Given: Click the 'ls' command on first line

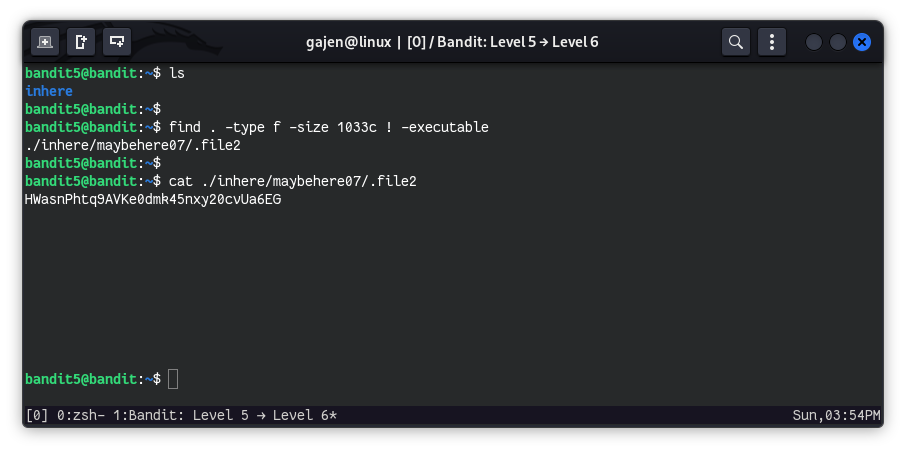Looking at the screenshot, I should click(x=177, y=73).
